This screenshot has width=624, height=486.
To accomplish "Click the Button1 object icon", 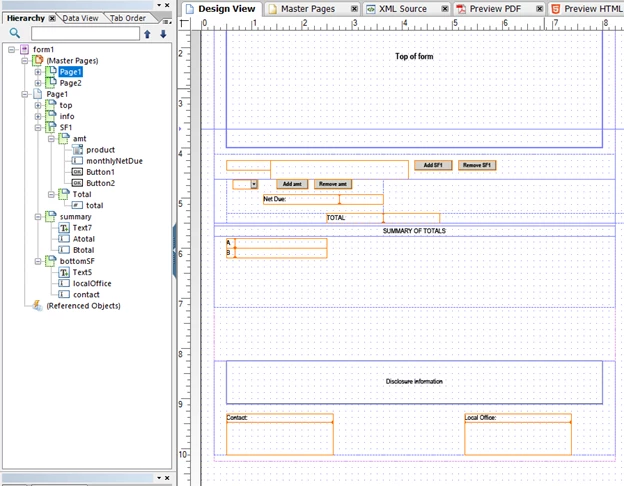I will point(78,172).
